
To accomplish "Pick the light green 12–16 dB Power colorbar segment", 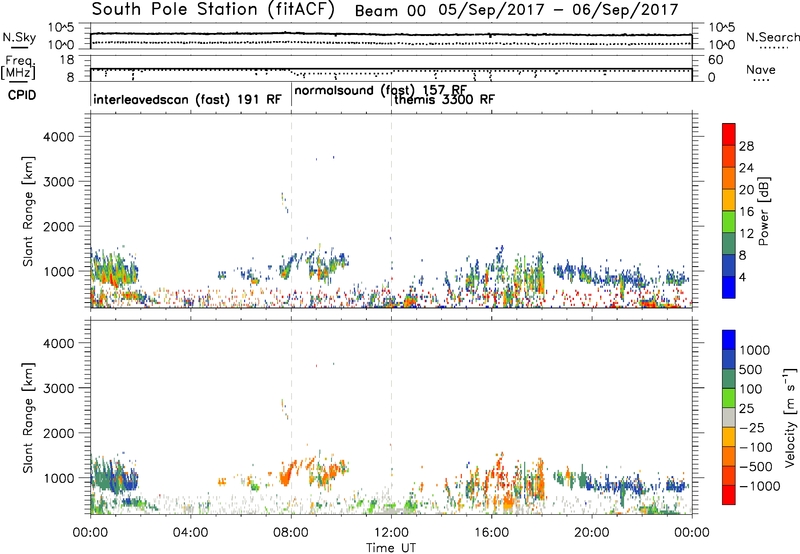I will (729, 222).
